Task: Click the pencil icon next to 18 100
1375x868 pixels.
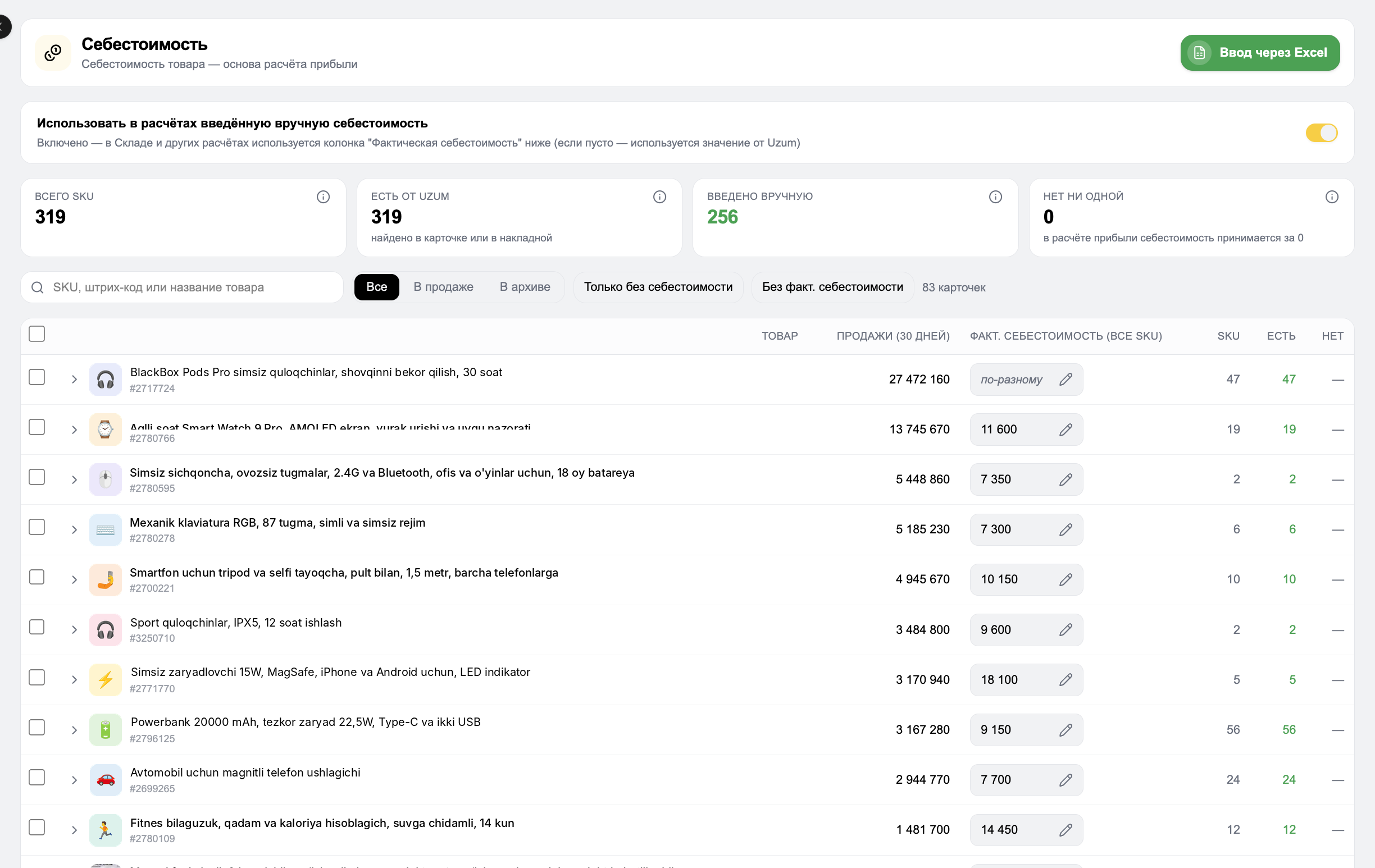Action: pyautogui.click(x=1066, y=680)
